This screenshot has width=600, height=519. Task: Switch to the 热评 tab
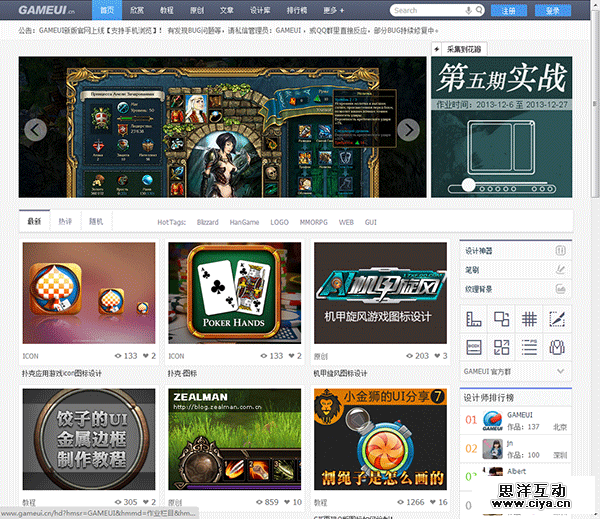click(65, 221)
